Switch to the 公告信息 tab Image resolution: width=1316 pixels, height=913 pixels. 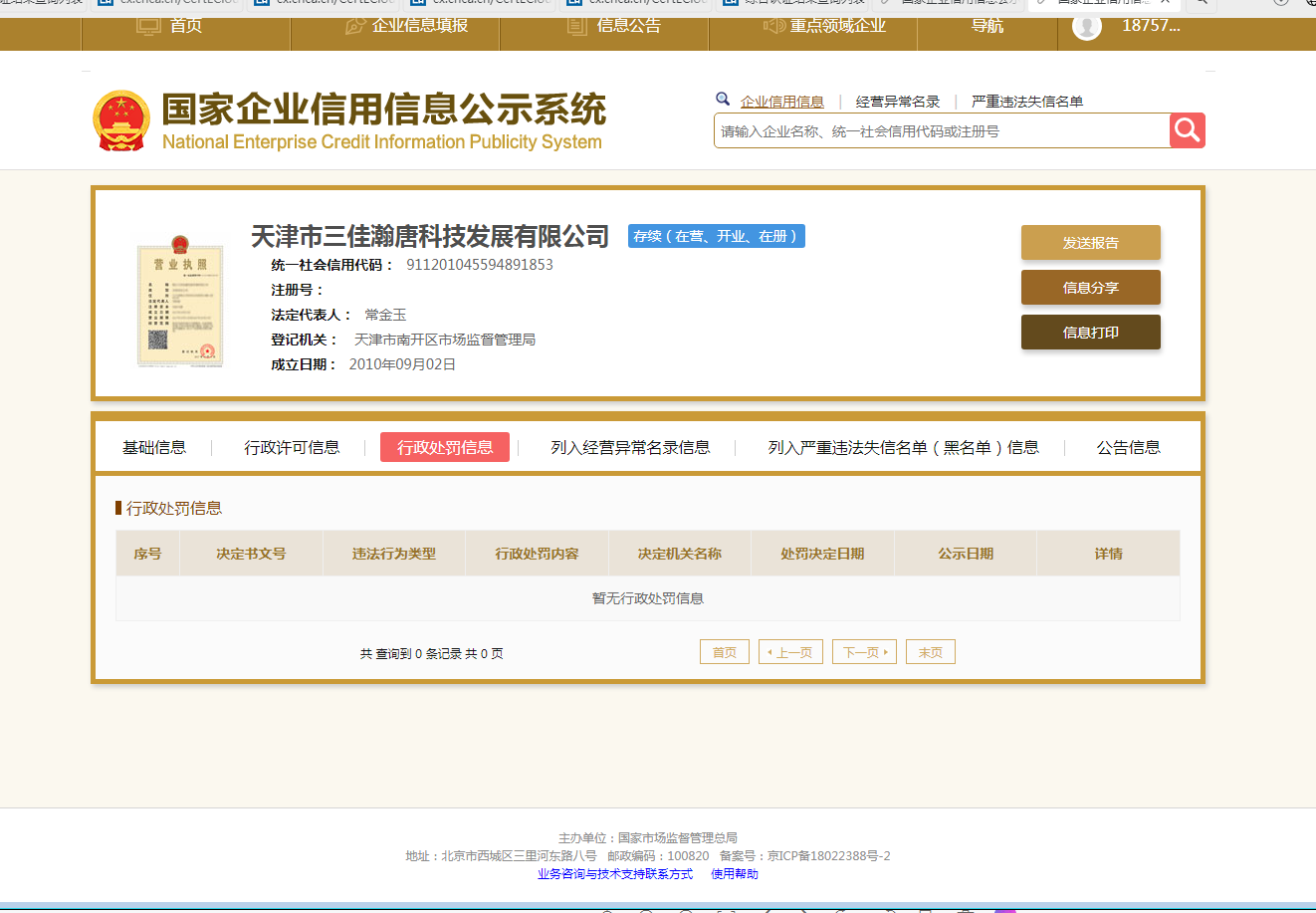1129,448
